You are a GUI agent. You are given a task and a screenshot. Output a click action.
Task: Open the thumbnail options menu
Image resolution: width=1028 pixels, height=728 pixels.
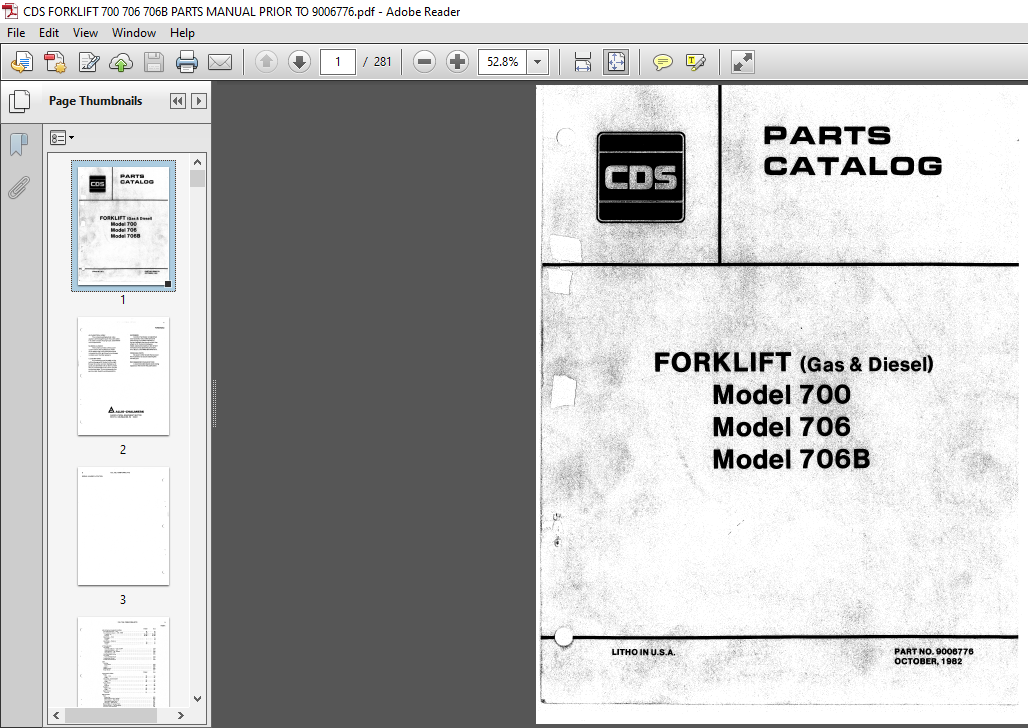[62, 138]
